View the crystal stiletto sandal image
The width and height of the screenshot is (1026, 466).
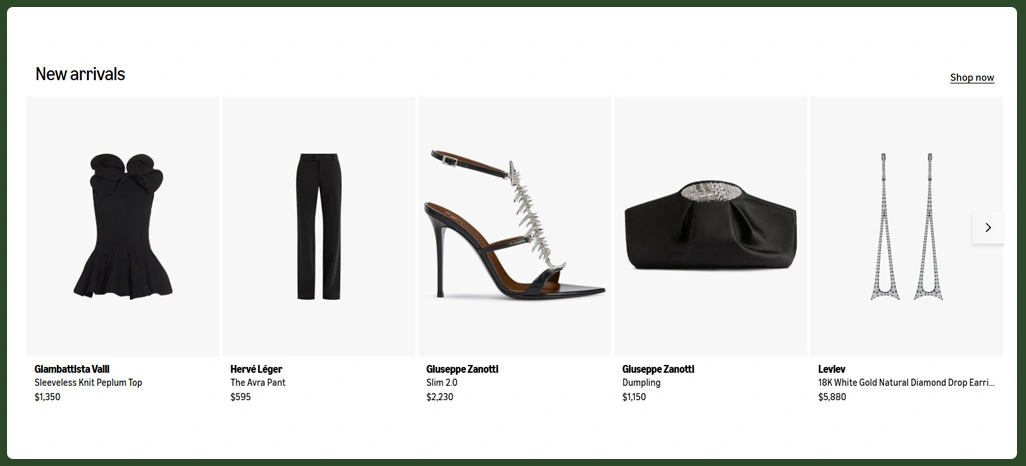pyautogui.click(x=515, y=226)
